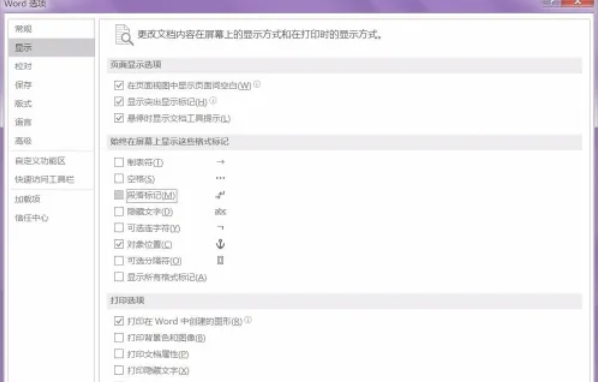Click the 始终在屏幕上显示这些格式标记 section header
598x382 pixels.
coord(344,142)
